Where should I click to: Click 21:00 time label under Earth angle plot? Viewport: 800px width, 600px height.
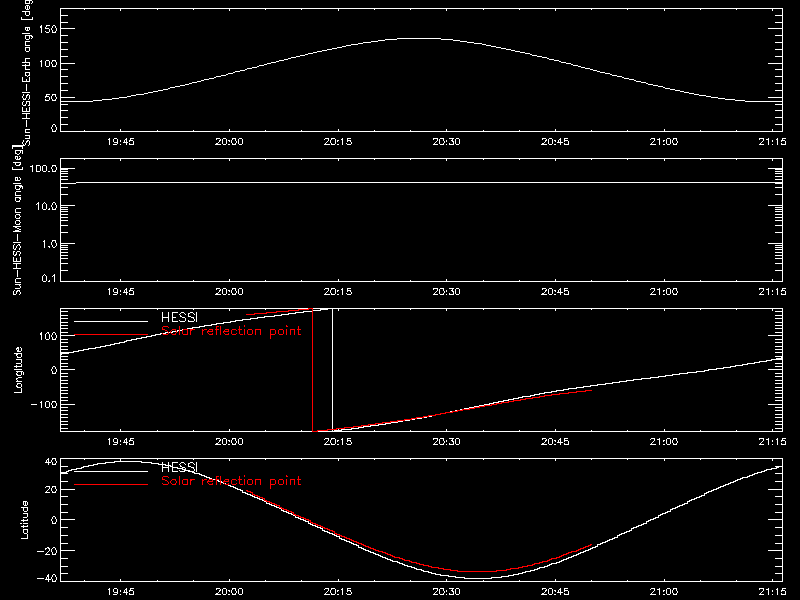pos(664,142)
